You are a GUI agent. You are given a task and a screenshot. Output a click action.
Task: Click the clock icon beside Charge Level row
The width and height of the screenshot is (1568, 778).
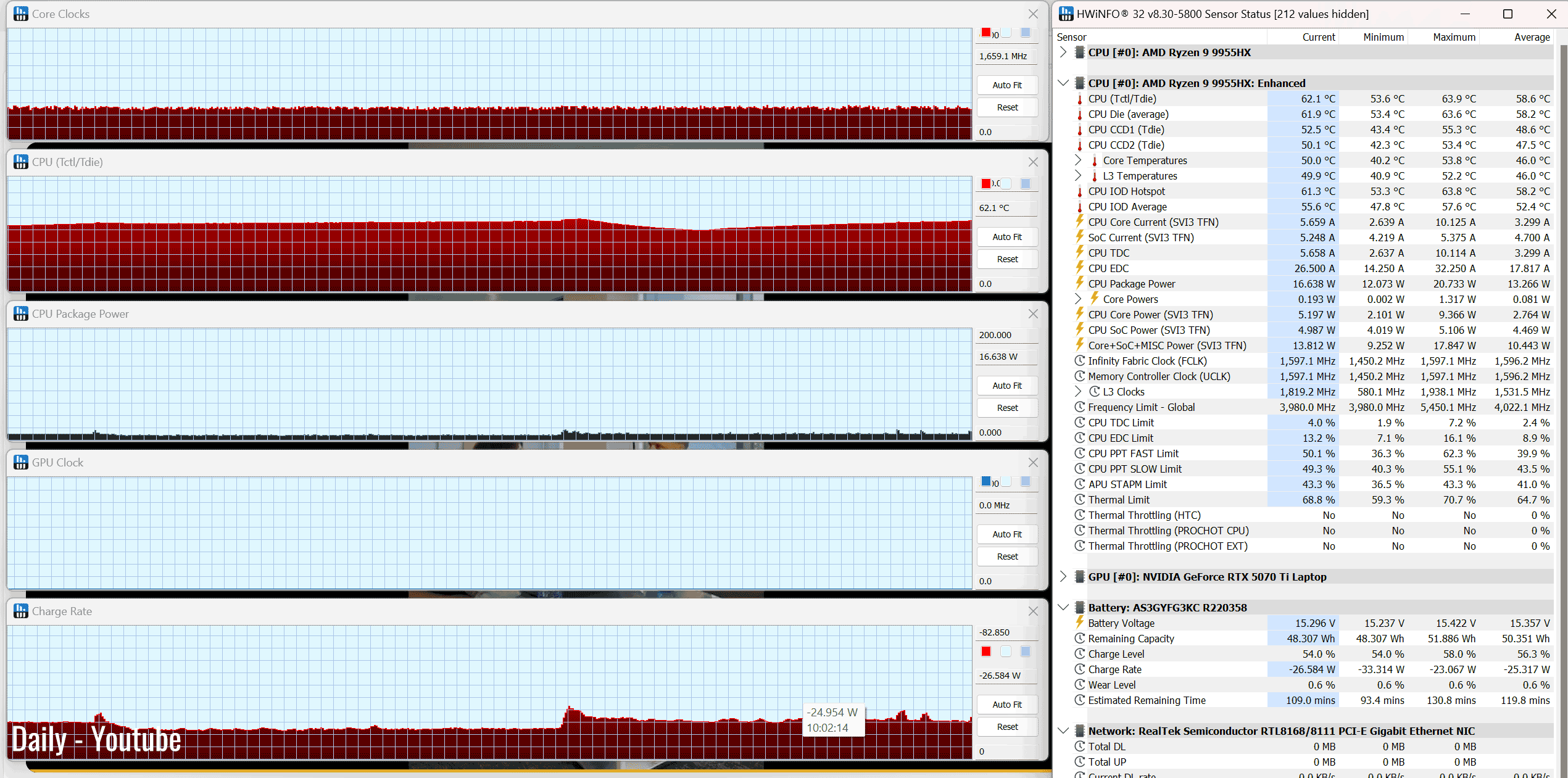tap(1079, 653)
